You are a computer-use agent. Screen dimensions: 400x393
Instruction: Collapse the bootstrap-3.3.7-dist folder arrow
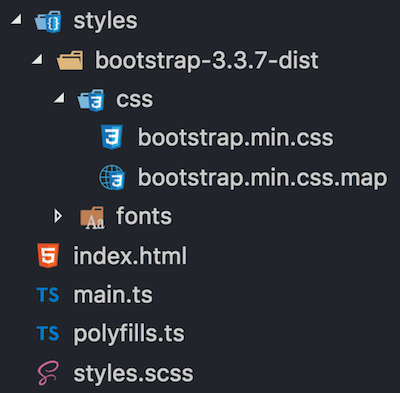(37, 59)
